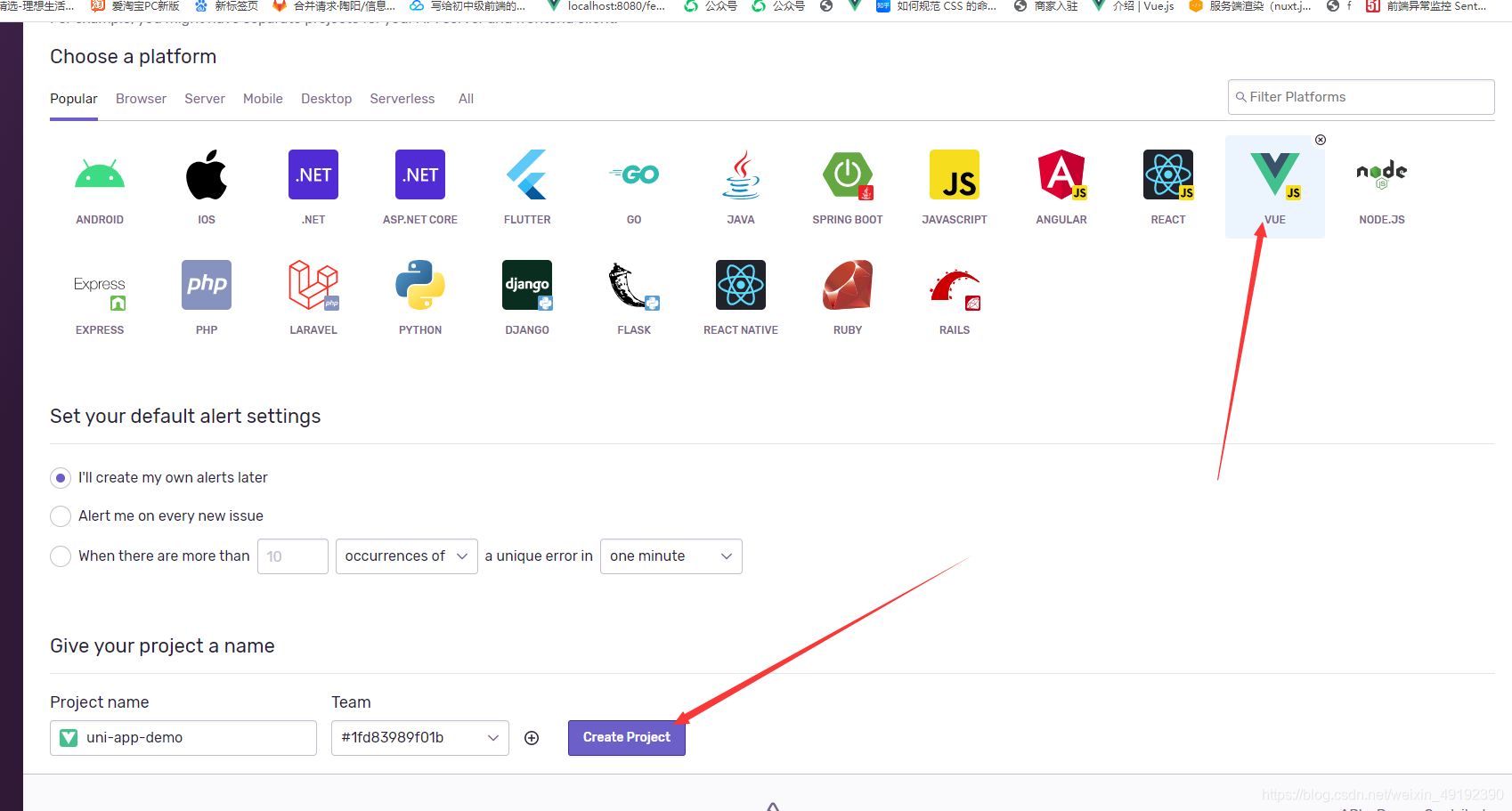Remove the selected Vue platform
Image resolution: width=1512 pixels, height=811 pixels.
pyautogui.click(x=1321, y=140)
